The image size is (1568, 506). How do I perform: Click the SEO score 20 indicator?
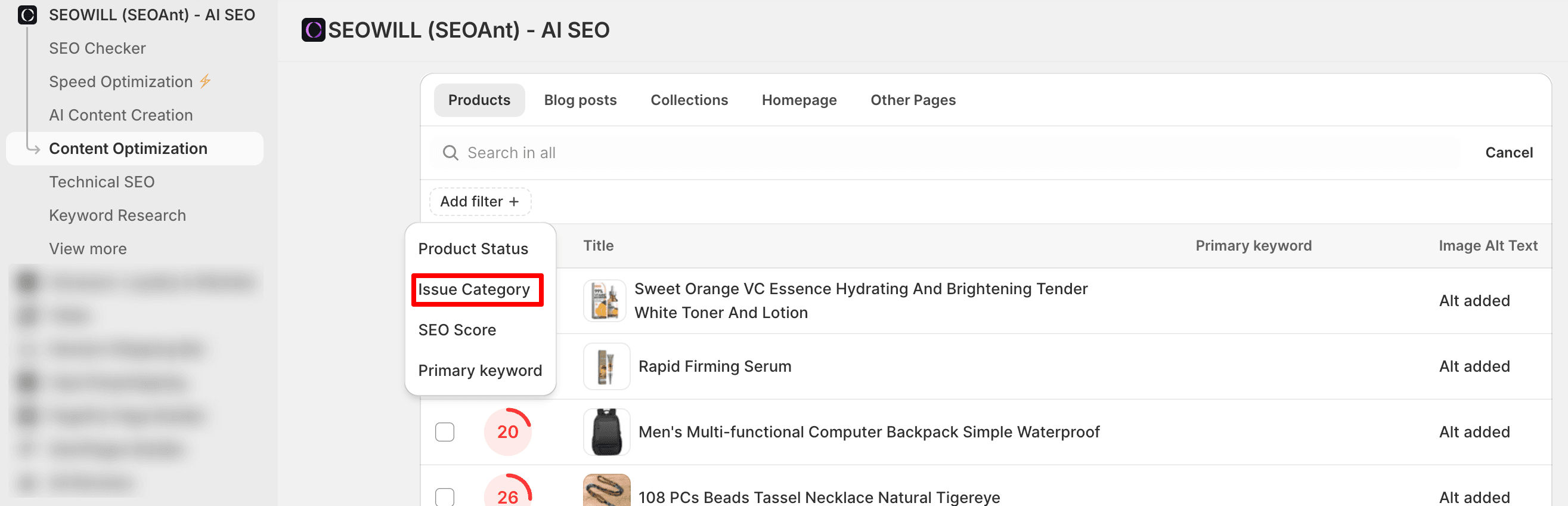(x=507, y=432)
